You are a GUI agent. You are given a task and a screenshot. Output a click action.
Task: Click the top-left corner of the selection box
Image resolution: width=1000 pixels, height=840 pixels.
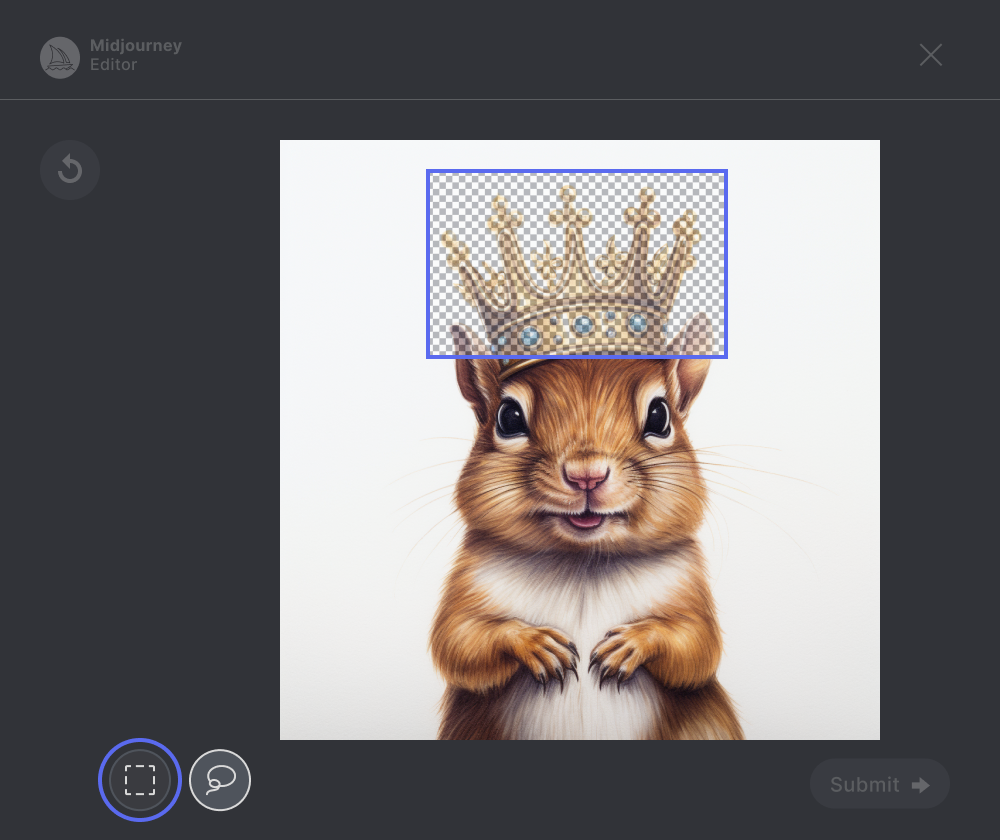tap(428, 171)
